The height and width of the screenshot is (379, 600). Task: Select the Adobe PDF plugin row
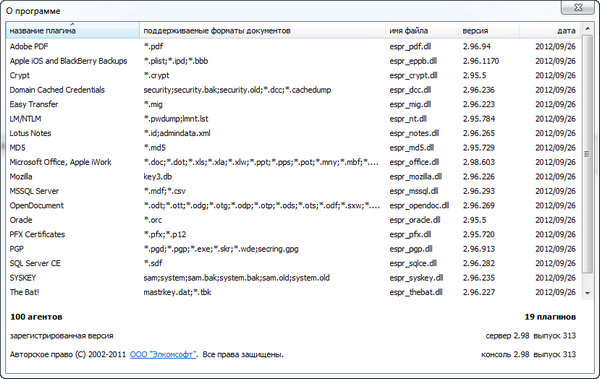[x=293, y=46]
